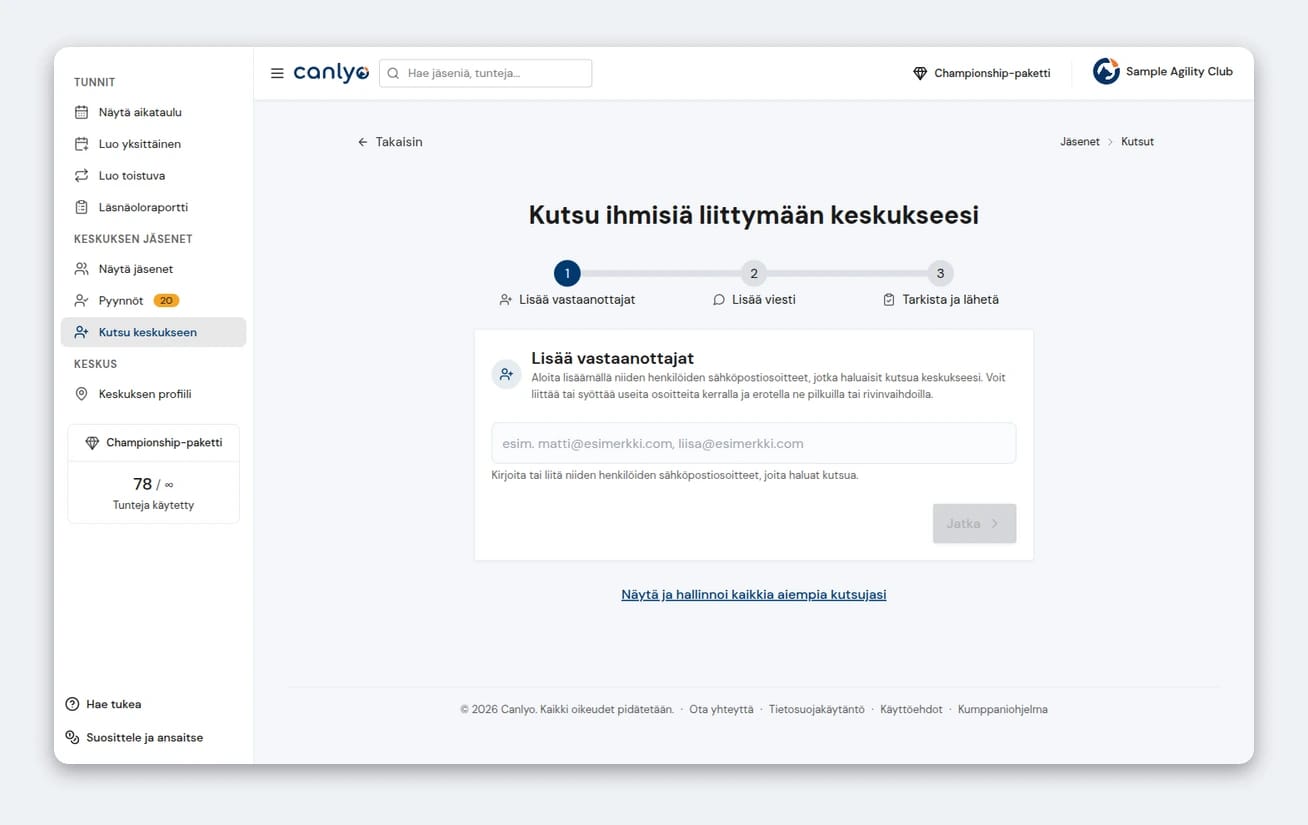Open the hamburger menu icon
Image resolution: width=1308 pixels, height=825 pixels.
pyautogui.click(x=277, y=73)
